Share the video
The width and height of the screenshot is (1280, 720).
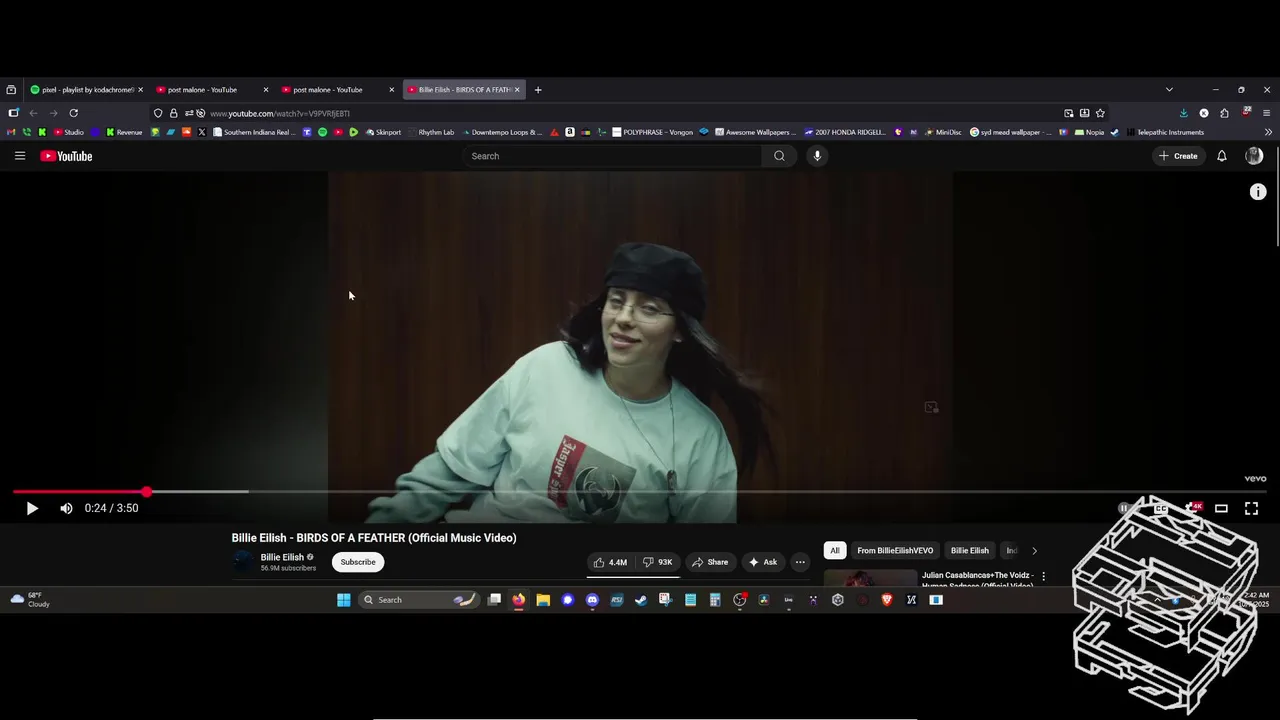pos(710,562)
